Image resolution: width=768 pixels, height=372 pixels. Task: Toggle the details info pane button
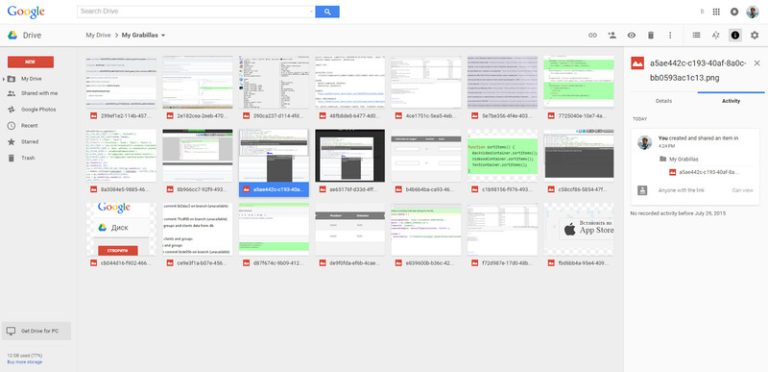[x=735, y=35]
